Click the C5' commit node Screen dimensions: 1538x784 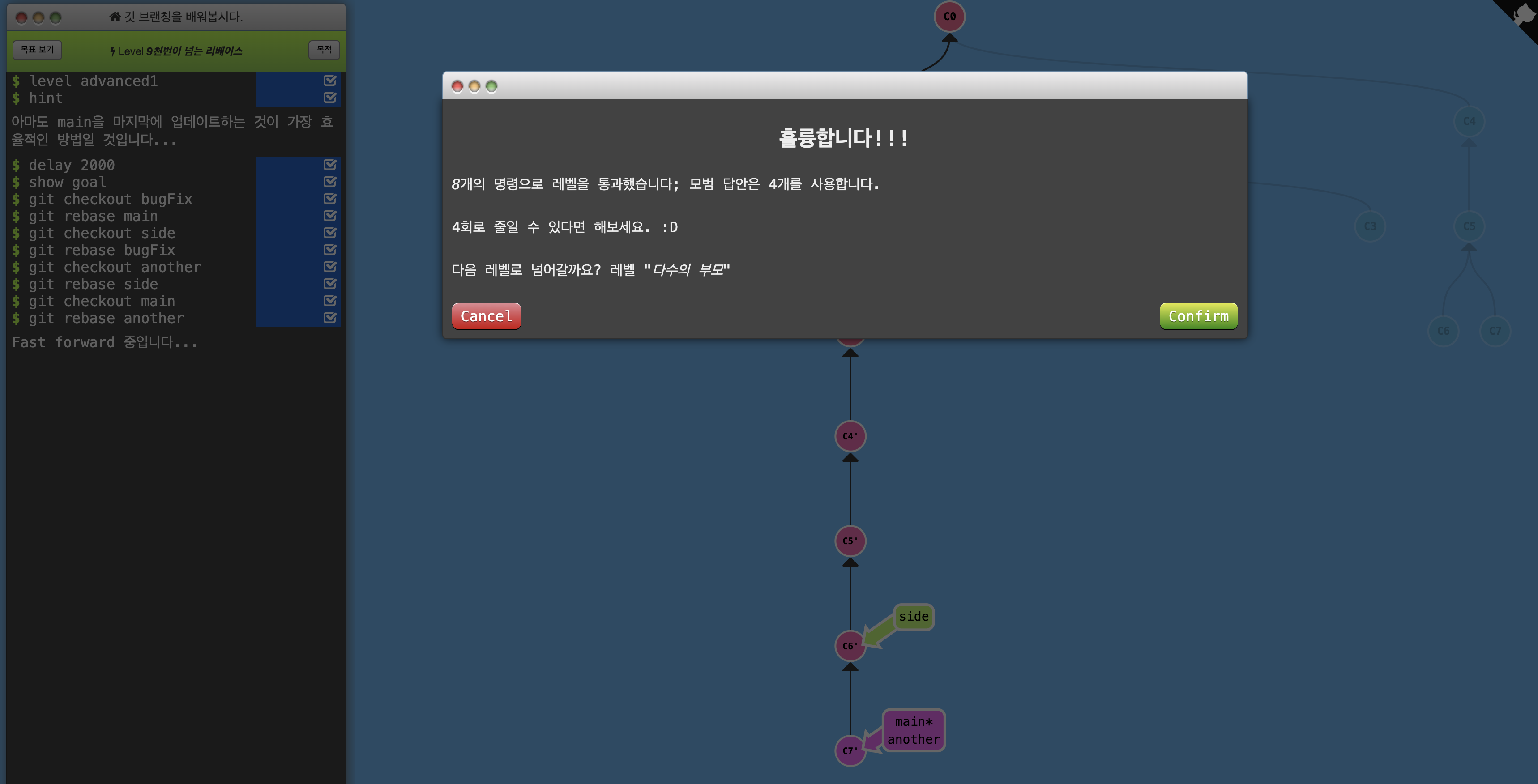pos(850,541)
